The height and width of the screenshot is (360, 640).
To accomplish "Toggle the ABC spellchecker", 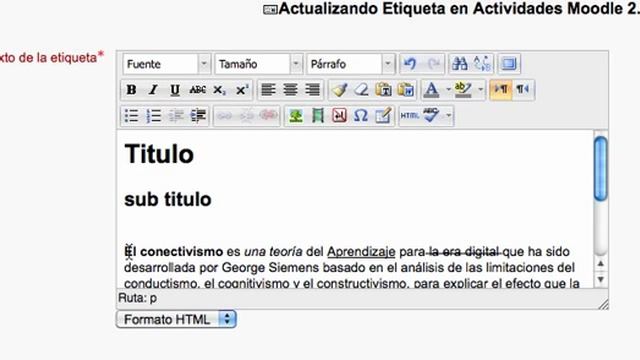I will (431, 116).
